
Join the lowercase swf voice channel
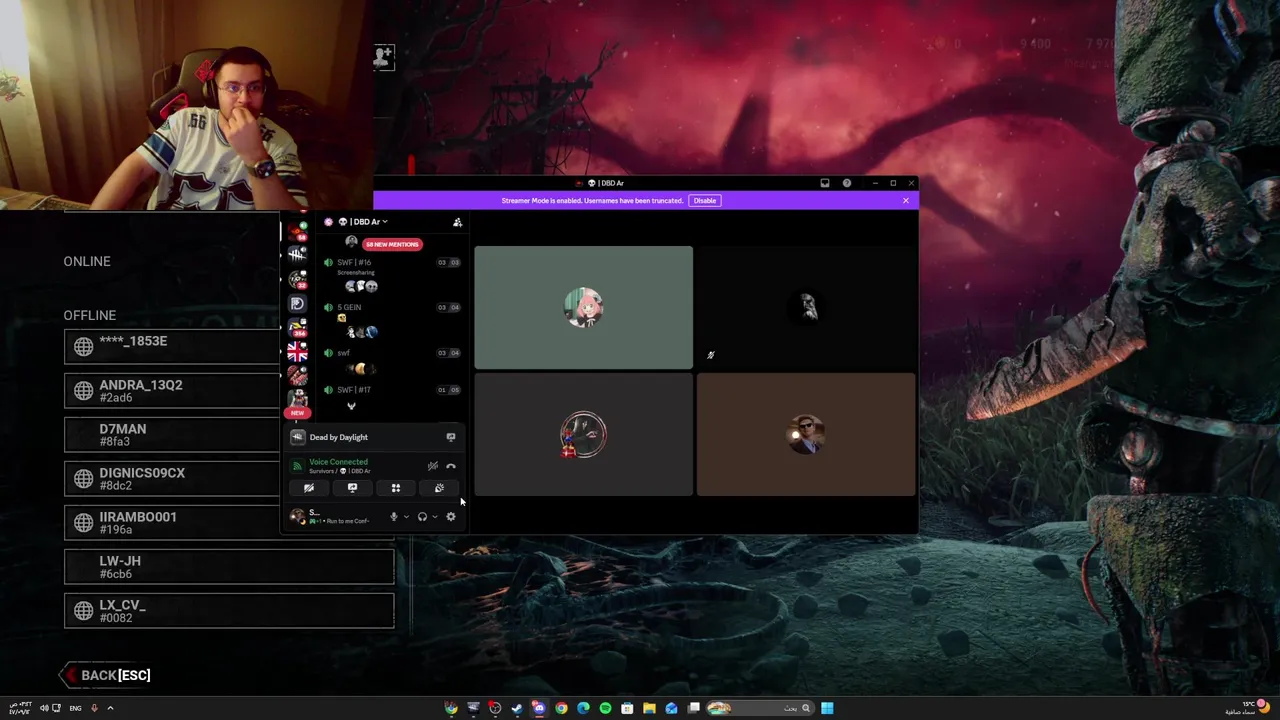tap(390, 352)
